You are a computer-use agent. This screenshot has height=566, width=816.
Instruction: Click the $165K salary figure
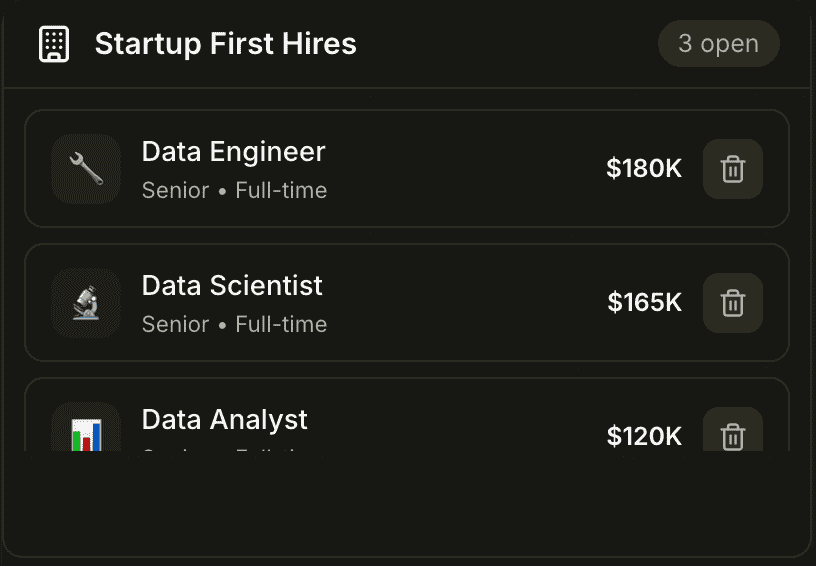pyautogui.click(x=644, y=303)
